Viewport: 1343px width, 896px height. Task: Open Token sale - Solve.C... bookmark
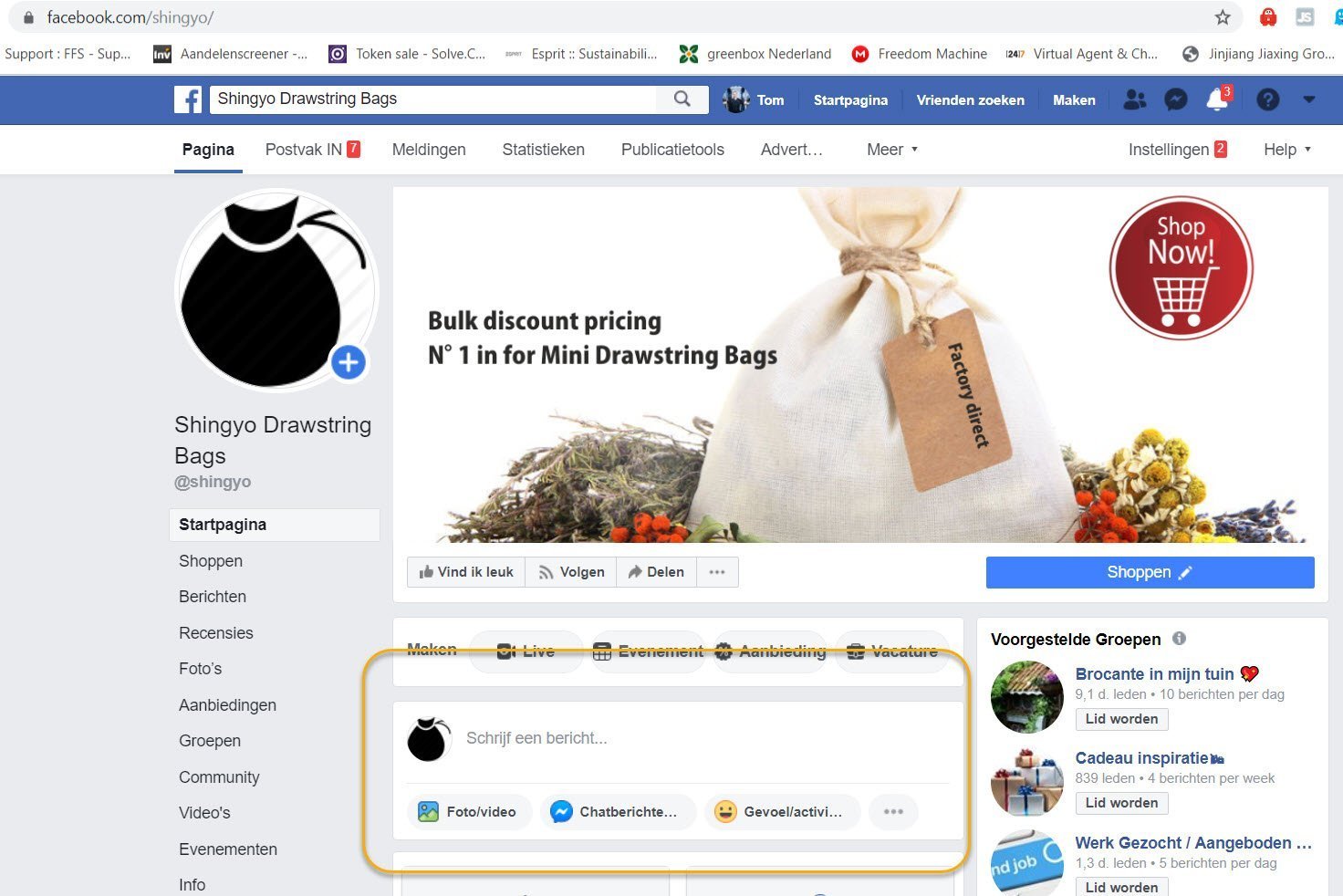[407, 54]
